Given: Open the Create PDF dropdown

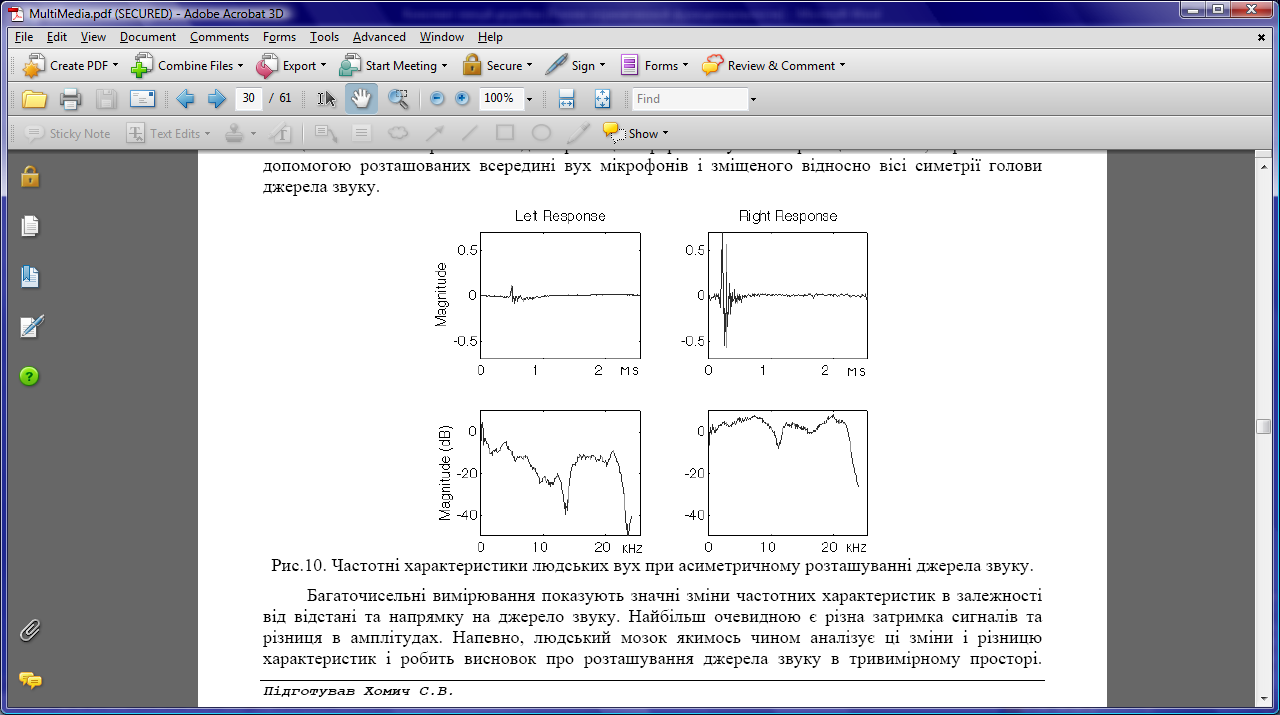Looking at the screenshot, I should tap(71, 66).
